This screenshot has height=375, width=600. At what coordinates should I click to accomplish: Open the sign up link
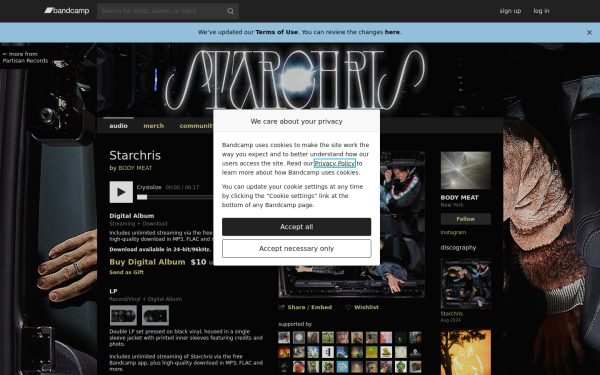[x=510, y=11]
